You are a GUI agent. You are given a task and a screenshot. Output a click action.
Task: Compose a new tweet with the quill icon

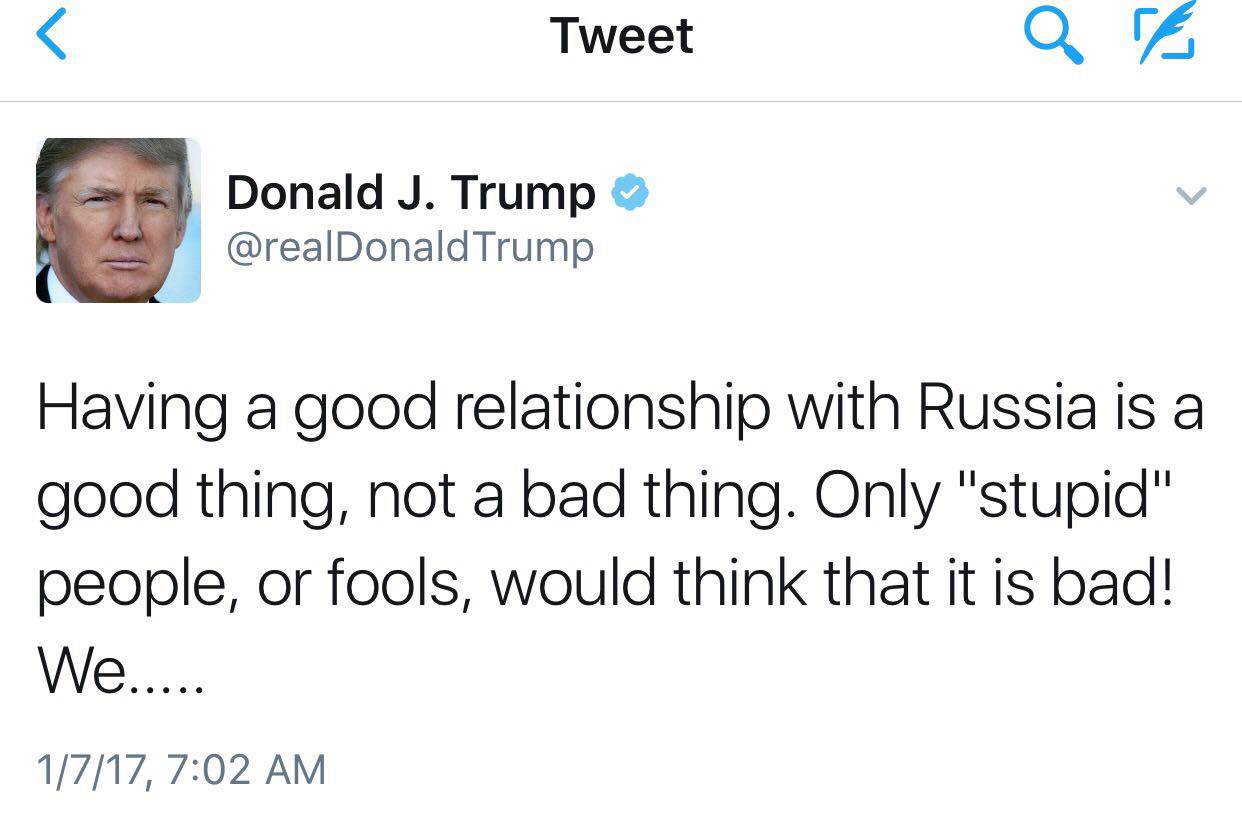coord(1167,37)
